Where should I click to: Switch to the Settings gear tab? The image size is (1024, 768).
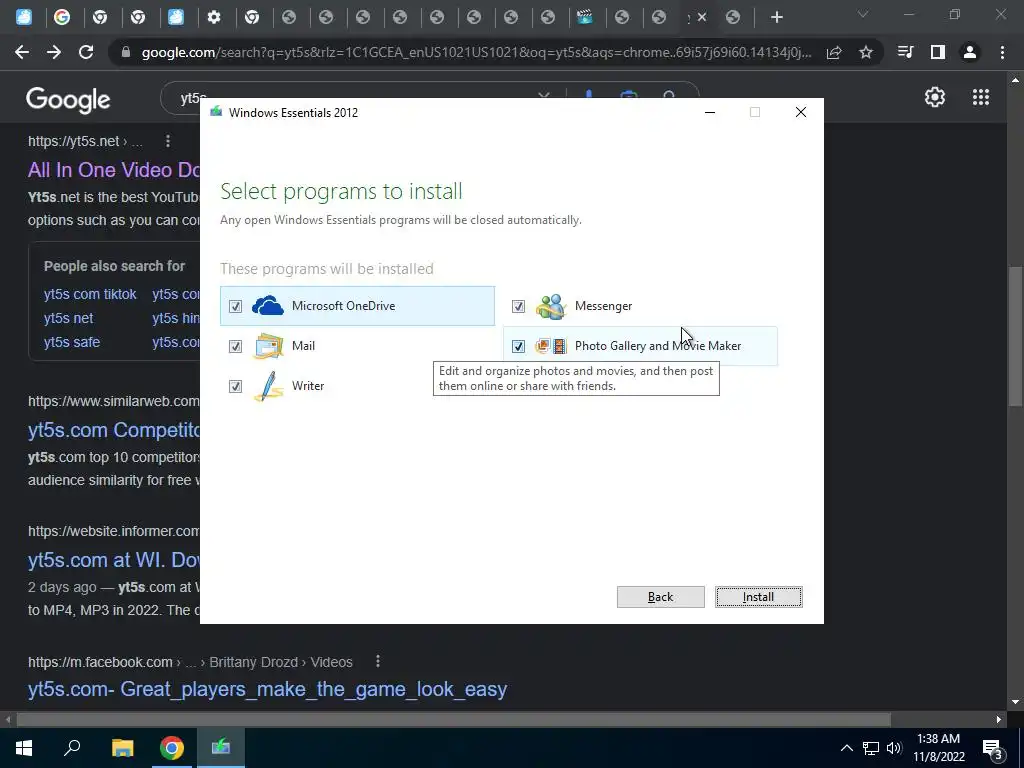[214, 17]
